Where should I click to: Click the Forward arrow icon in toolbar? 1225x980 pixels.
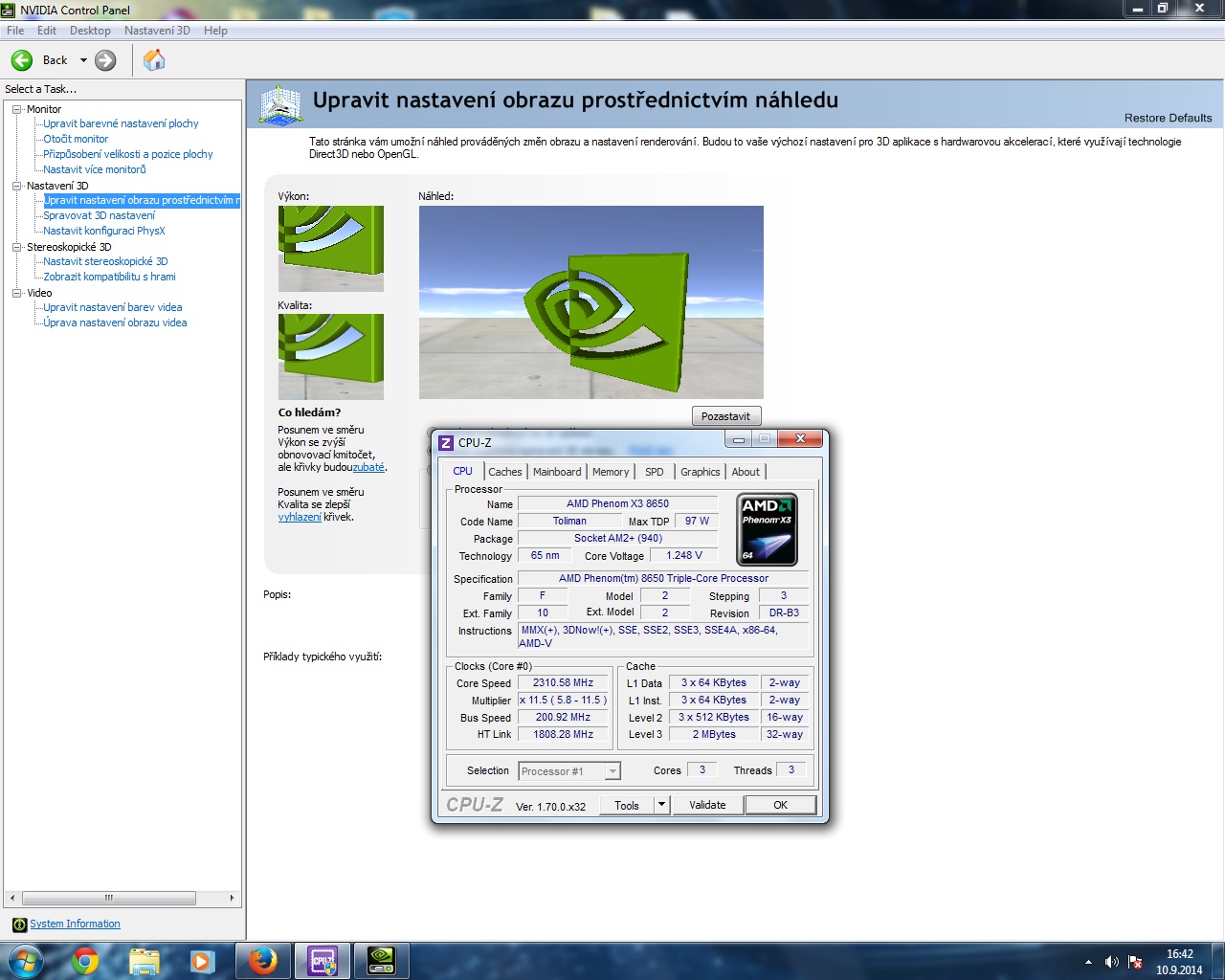(105, 60)
